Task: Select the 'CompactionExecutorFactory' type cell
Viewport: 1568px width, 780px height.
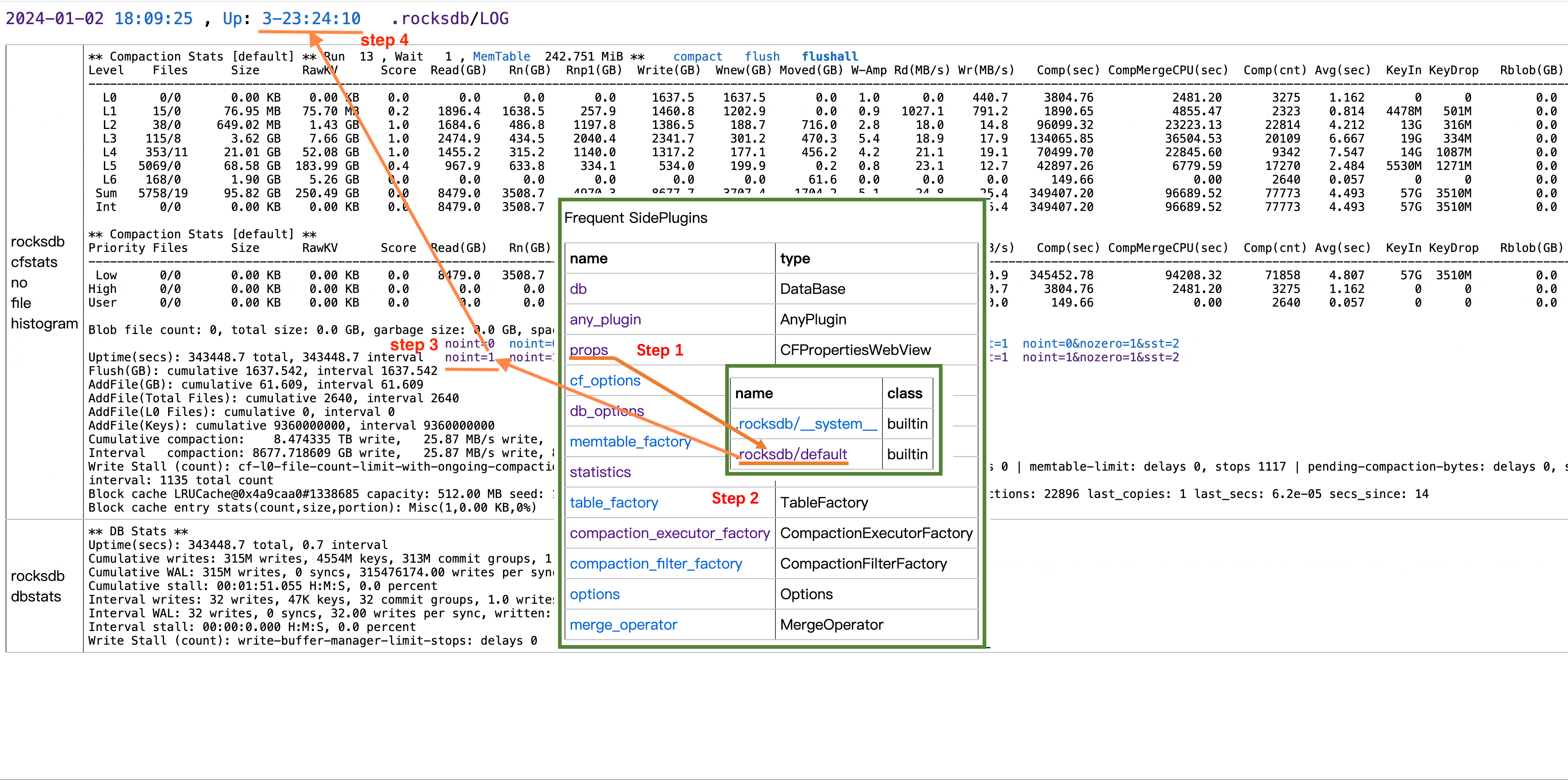Action: [876, 533]
